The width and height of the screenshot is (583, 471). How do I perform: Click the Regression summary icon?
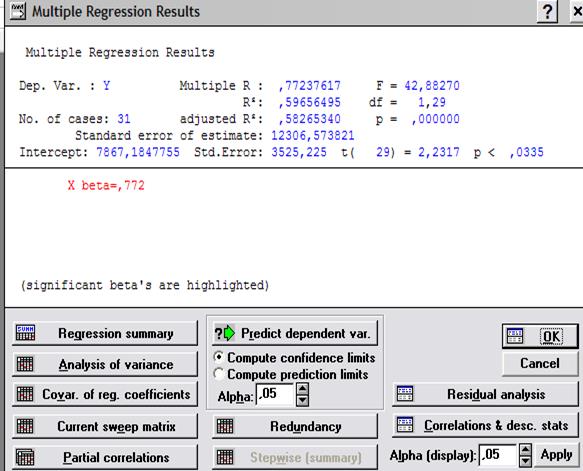[x=25, y=333]
